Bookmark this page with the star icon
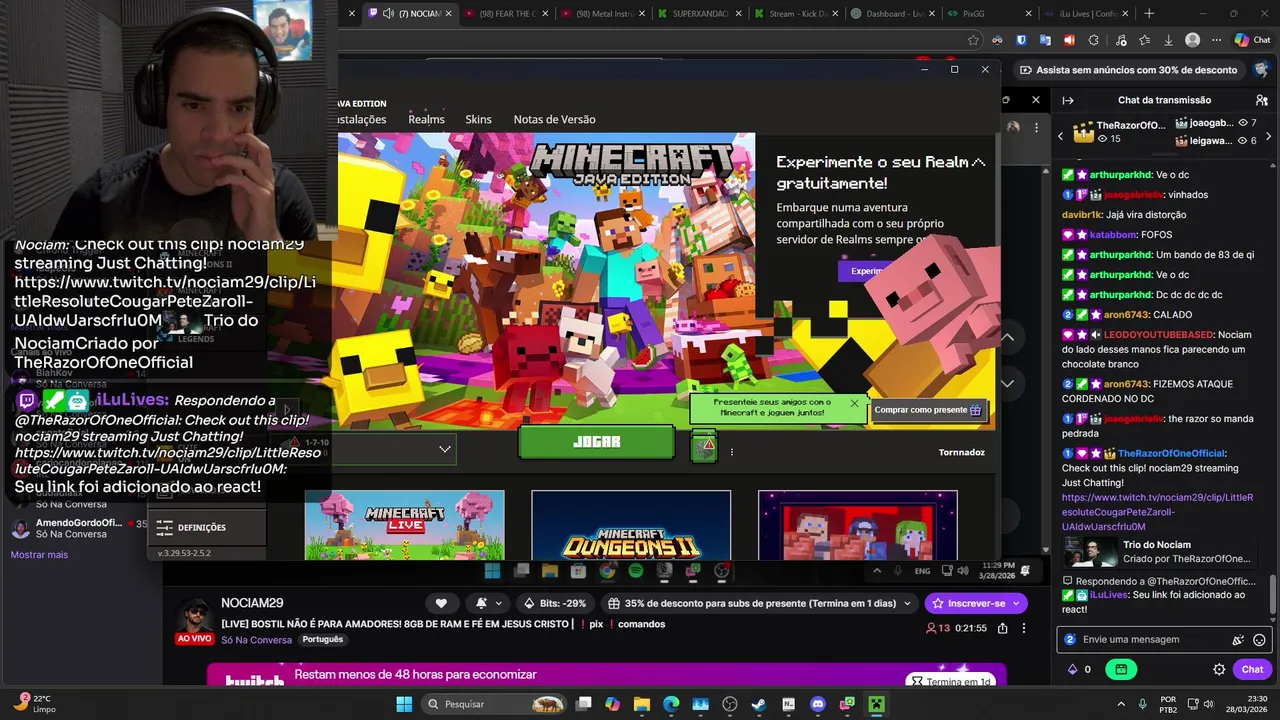The width and height of the screenshot is (1280, 720). pos(973,40)
